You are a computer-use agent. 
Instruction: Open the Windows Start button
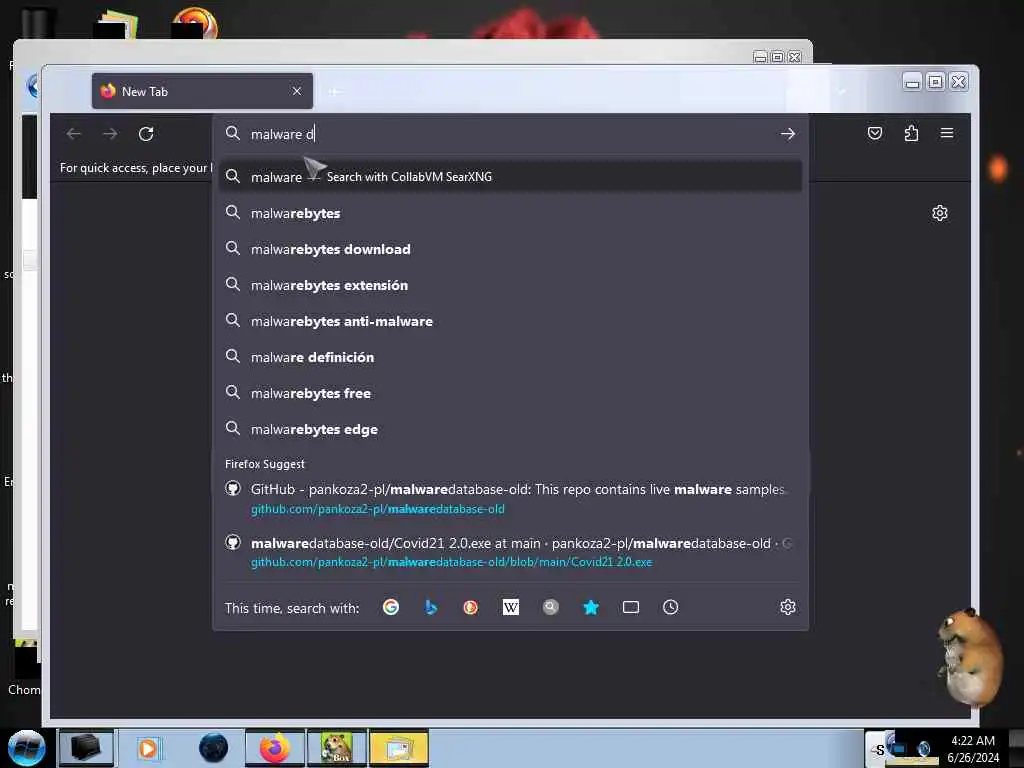[27, 748]
